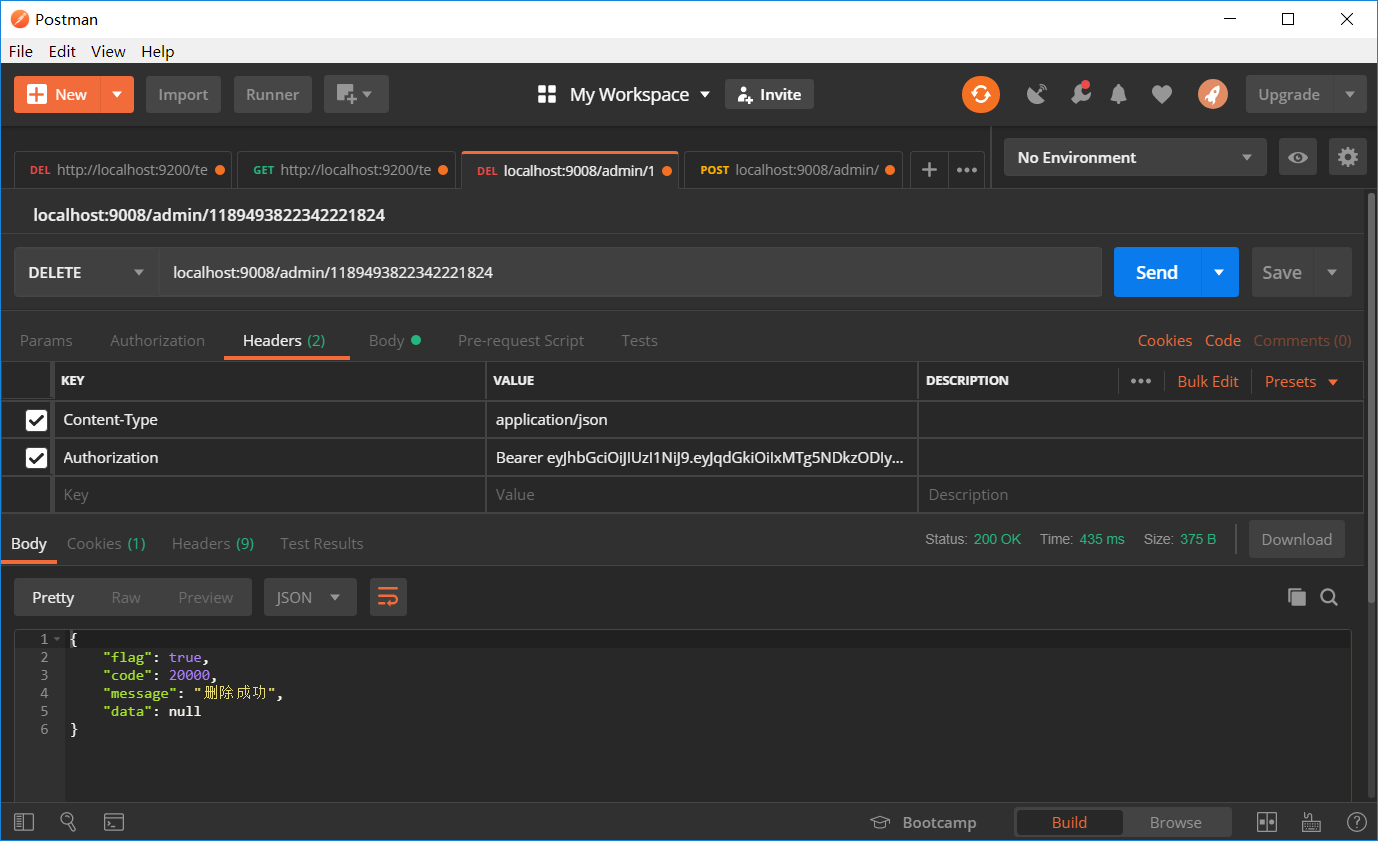Open the No Environment dropdown
Image resolution: width=1378 pixels, height=841 pixels.
(x=1135, y=157)
